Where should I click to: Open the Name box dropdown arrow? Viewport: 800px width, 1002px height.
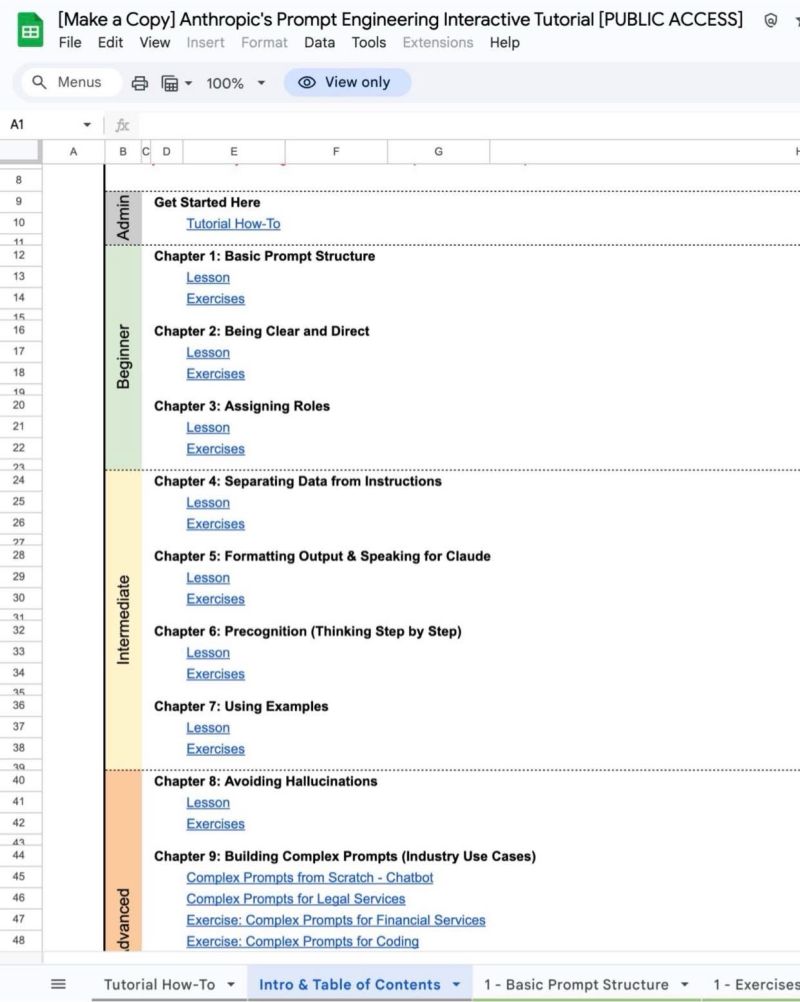[87, 125]
